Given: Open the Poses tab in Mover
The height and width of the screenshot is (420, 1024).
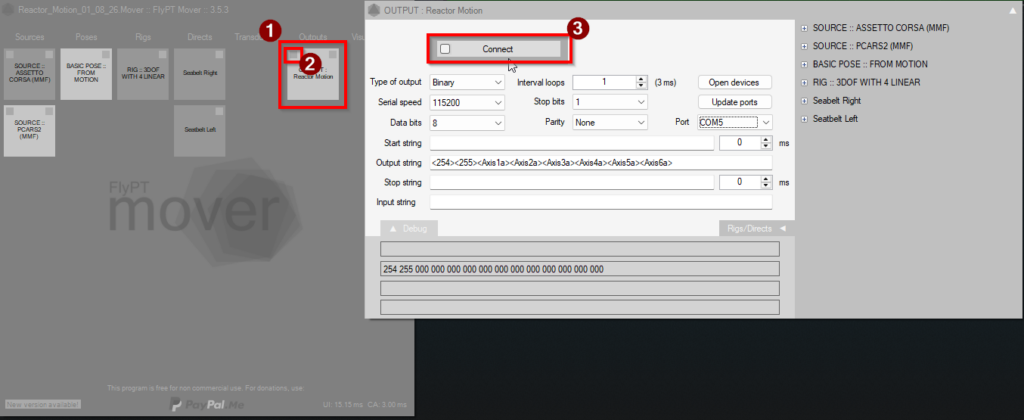Looking at the screenshot, I should pyautogui.click(x=86, y=37).
